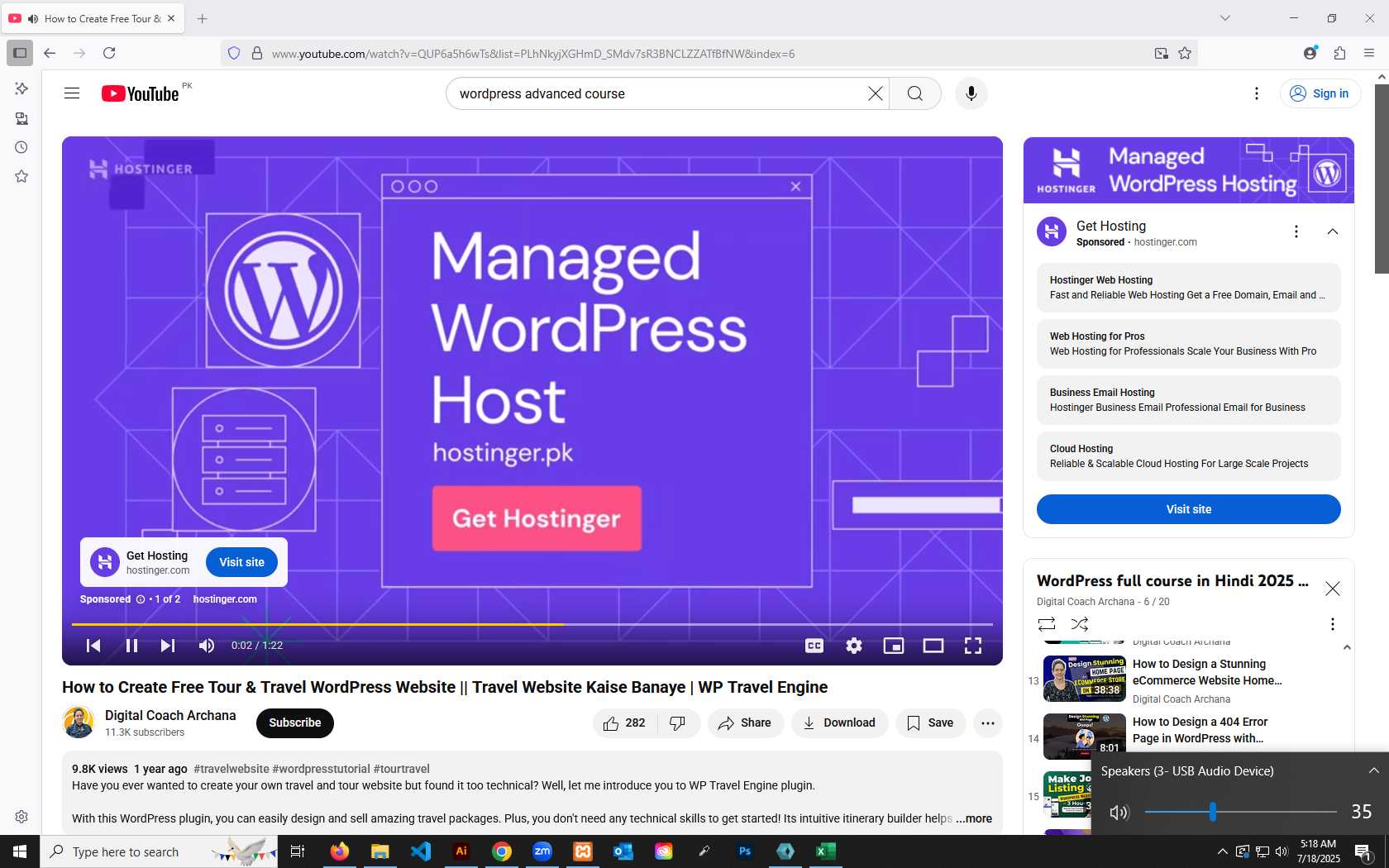Like the video with 282 likes
The image size is (1389, 868).
(x=625, y=723)
